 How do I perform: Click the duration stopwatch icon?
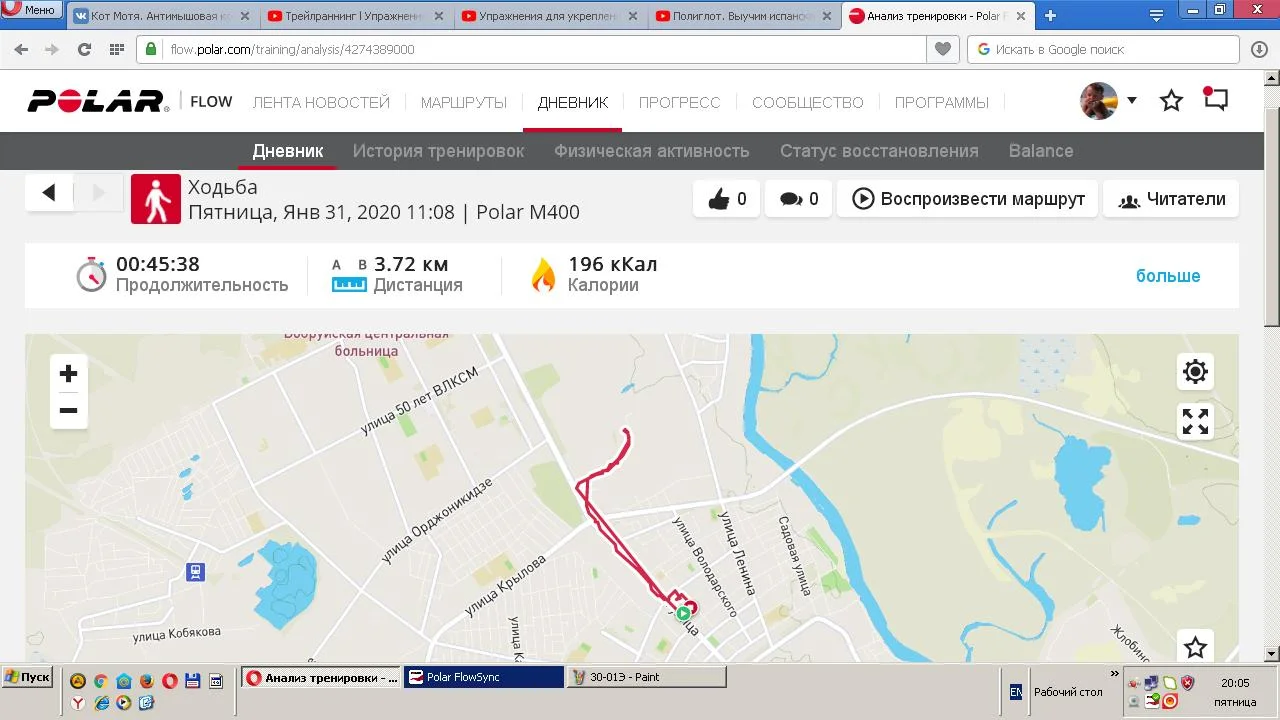[91, 274]
